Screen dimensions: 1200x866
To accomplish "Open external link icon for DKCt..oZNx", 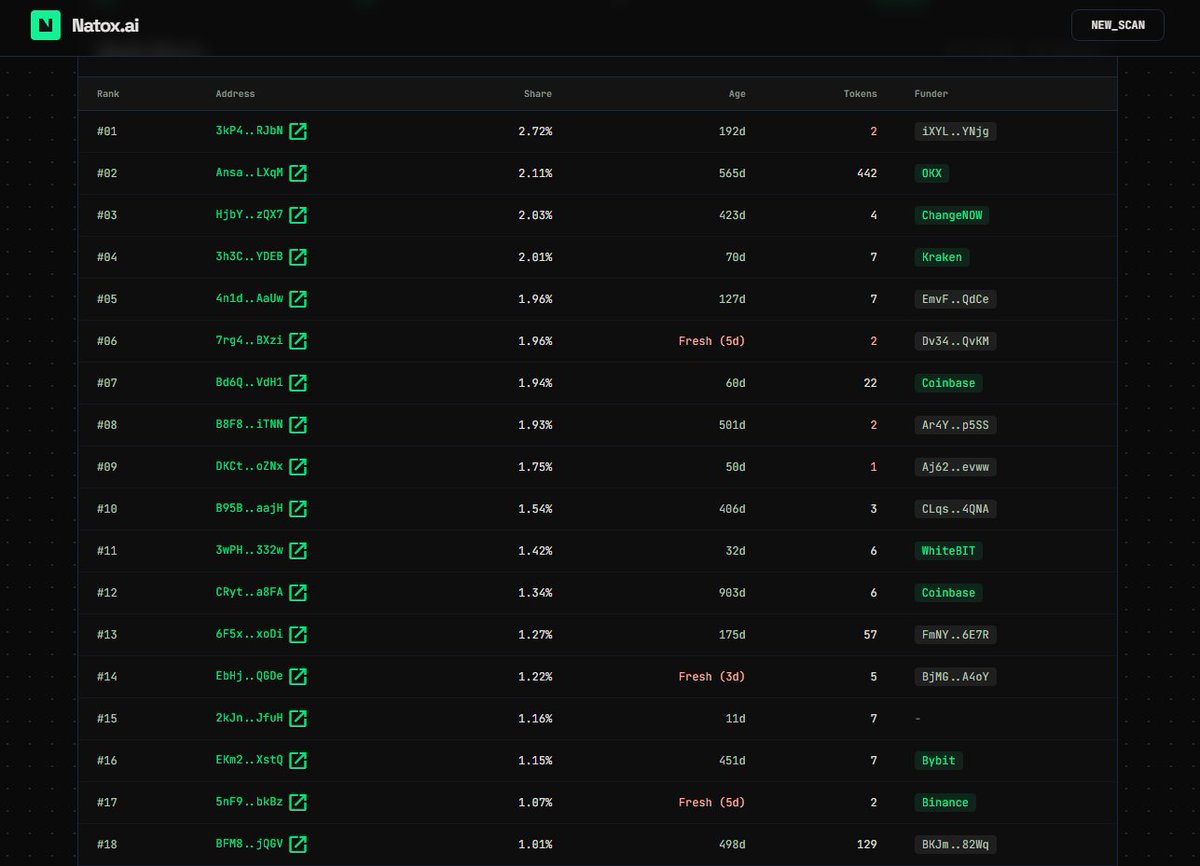I will point(298,467).
